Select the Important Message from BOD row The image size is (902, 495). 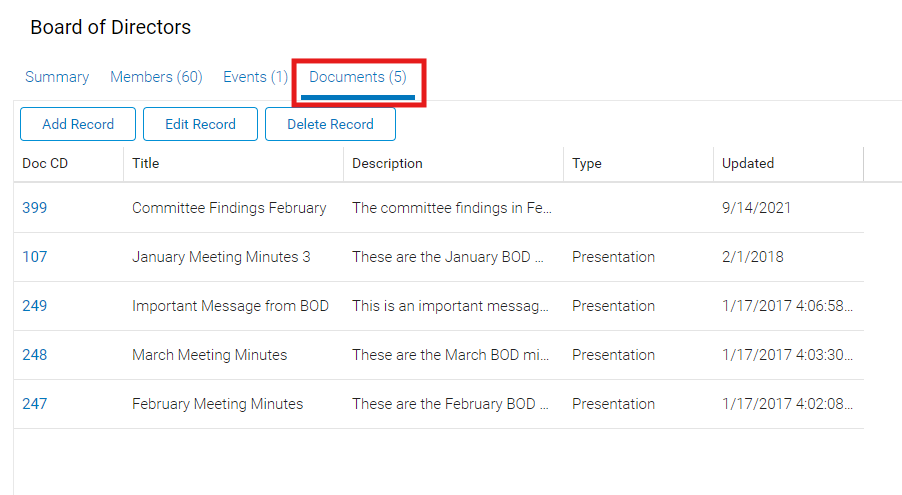click(x=230, y=306)
